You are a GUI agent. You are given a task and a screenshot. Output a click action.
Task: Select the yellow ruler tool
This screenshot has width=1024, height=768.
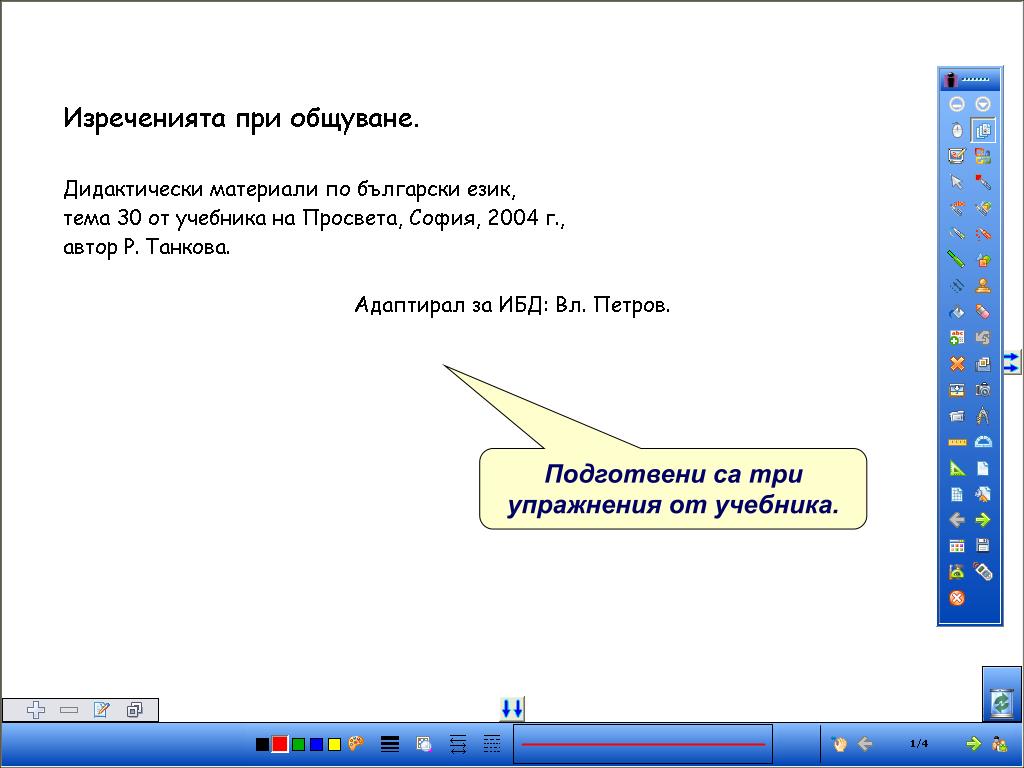[x=957, y=442]
